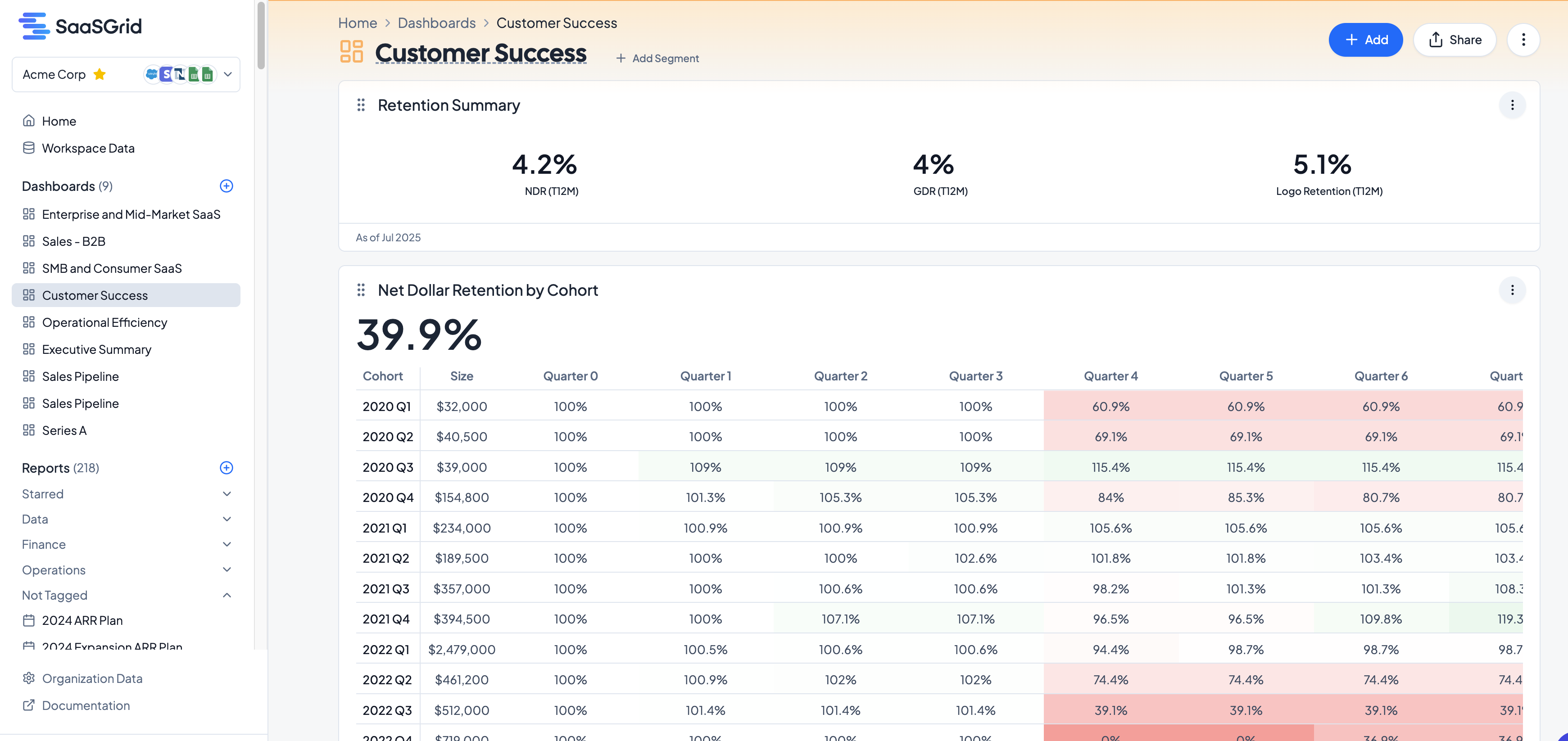Open Organization Data settings
Viewport: 1568px width, 741px height.
point(92,678)
